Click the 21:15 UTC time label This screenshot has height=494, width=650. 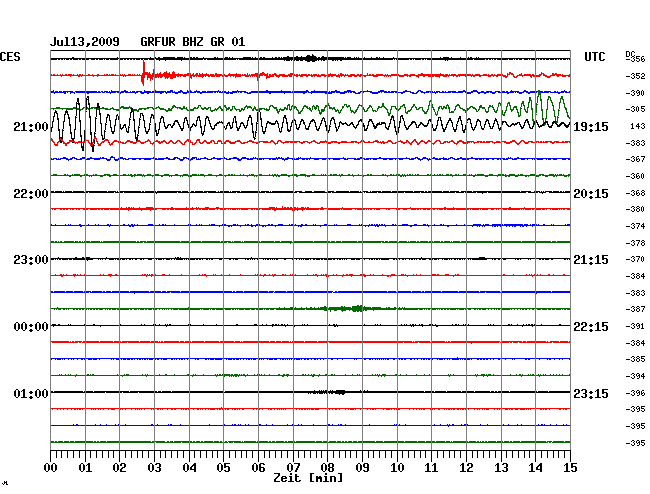(591, 260)
